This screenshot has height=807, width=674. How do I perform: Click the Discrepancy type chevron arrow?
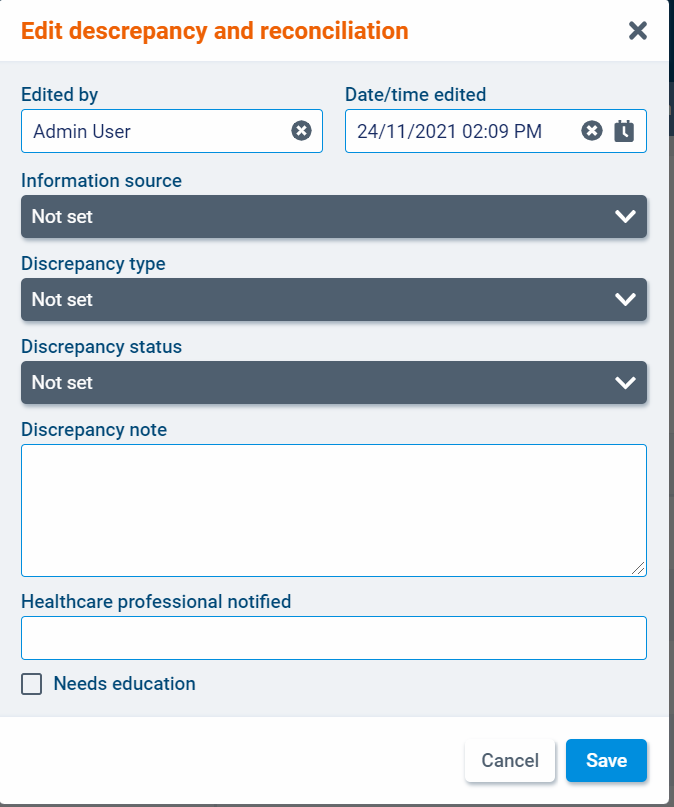pos(625,299)
